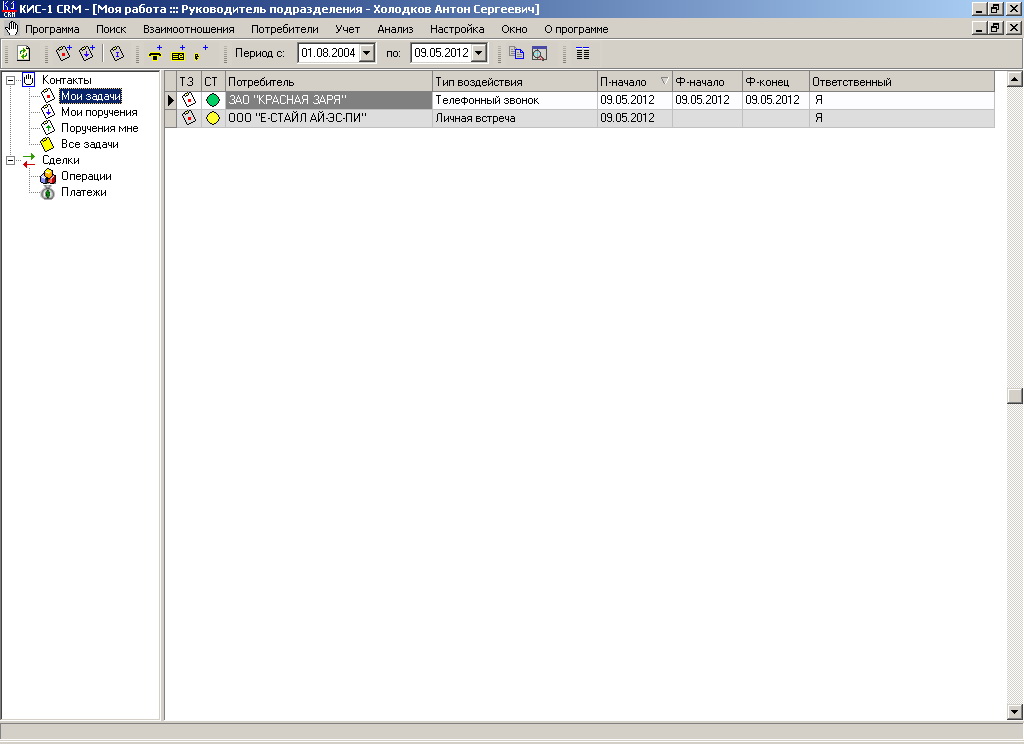Screen dimensions: 1024x744
Task: Open the Потребители menu
Action: pos(285,29)
